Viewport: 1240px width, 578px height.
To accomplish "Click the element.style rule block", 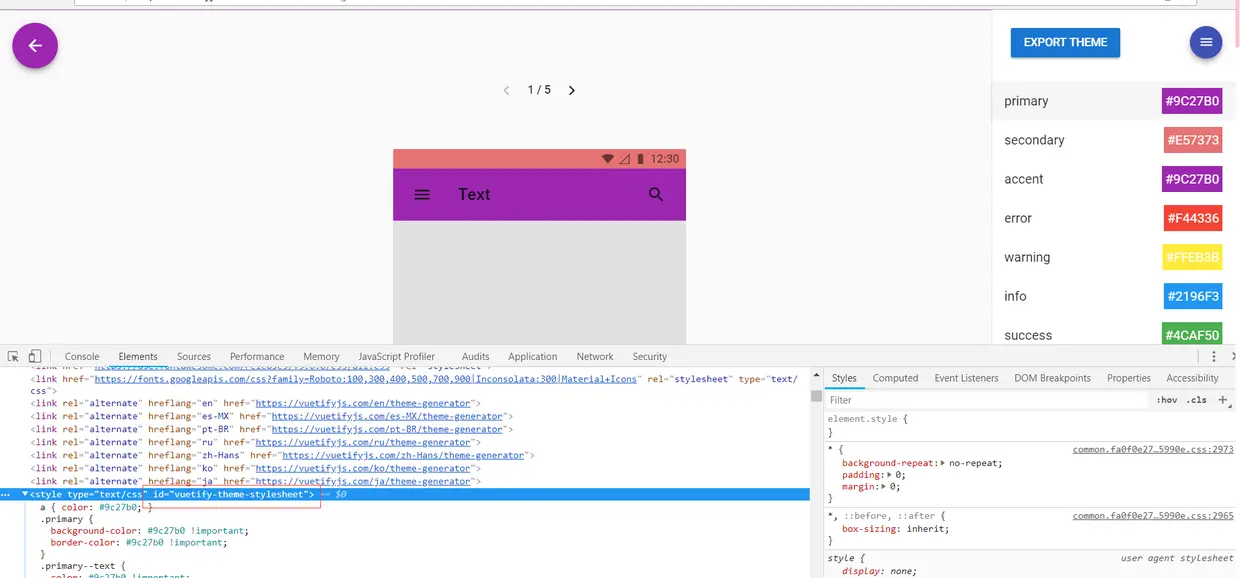I will pos(1030,426).
